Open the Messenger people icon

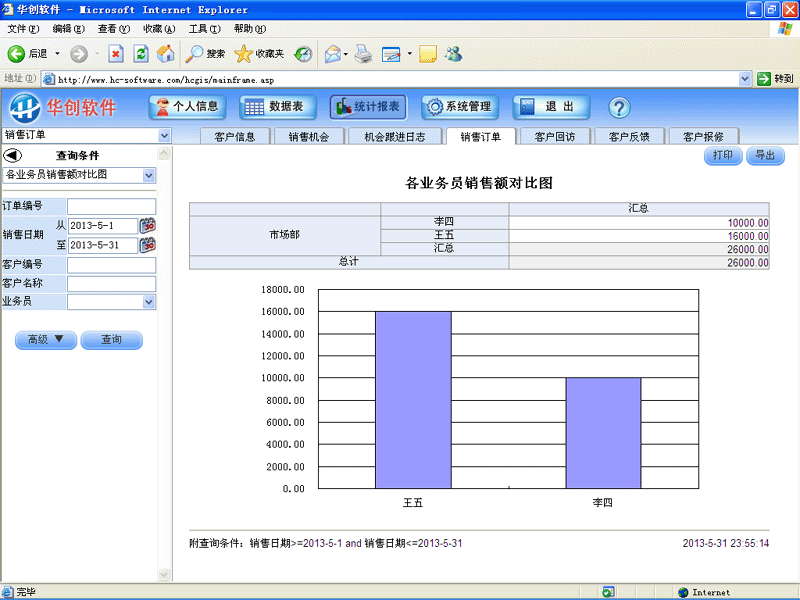point(454,54)
